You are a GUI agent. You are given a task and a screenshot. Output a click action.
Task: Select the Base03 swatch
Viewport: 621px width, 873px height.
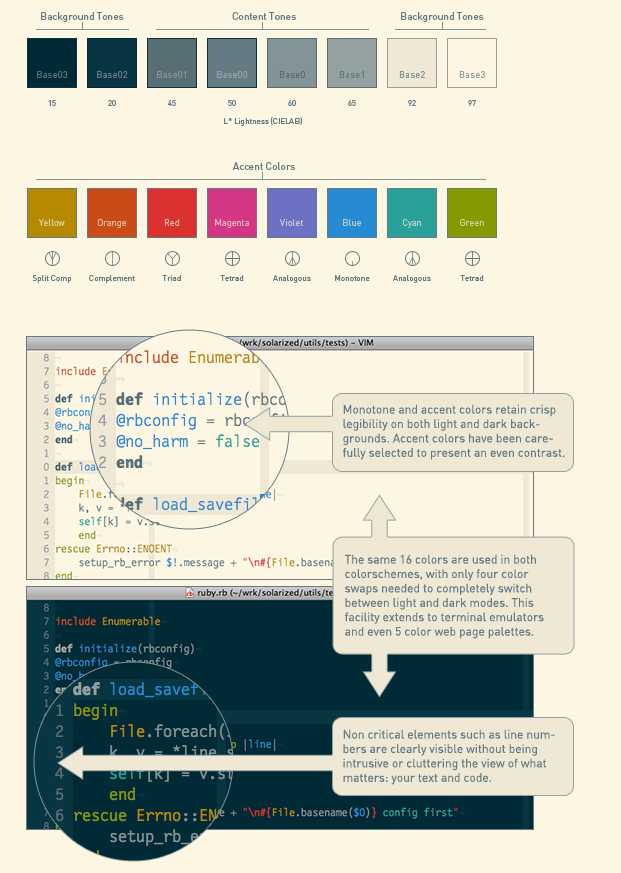[x=52, y=63]
